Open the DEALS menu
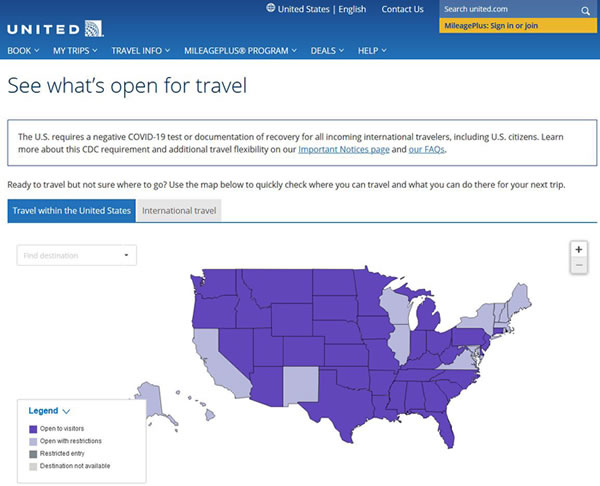Image resolution: width=600 pixels, height=486 pixels. 327,51
